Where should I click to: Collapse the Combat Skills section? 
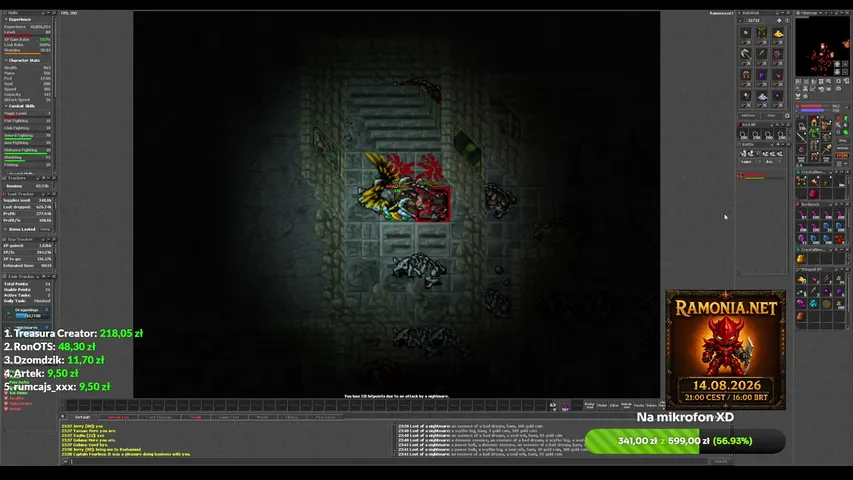[x=6, y=106]
